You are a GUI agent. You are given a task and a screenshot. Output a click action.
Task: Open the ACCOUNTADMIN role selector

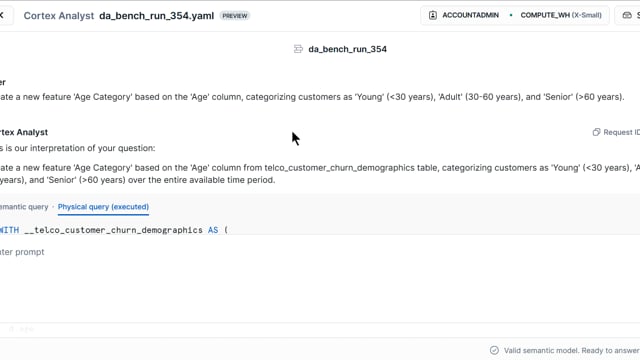[464, 15]
